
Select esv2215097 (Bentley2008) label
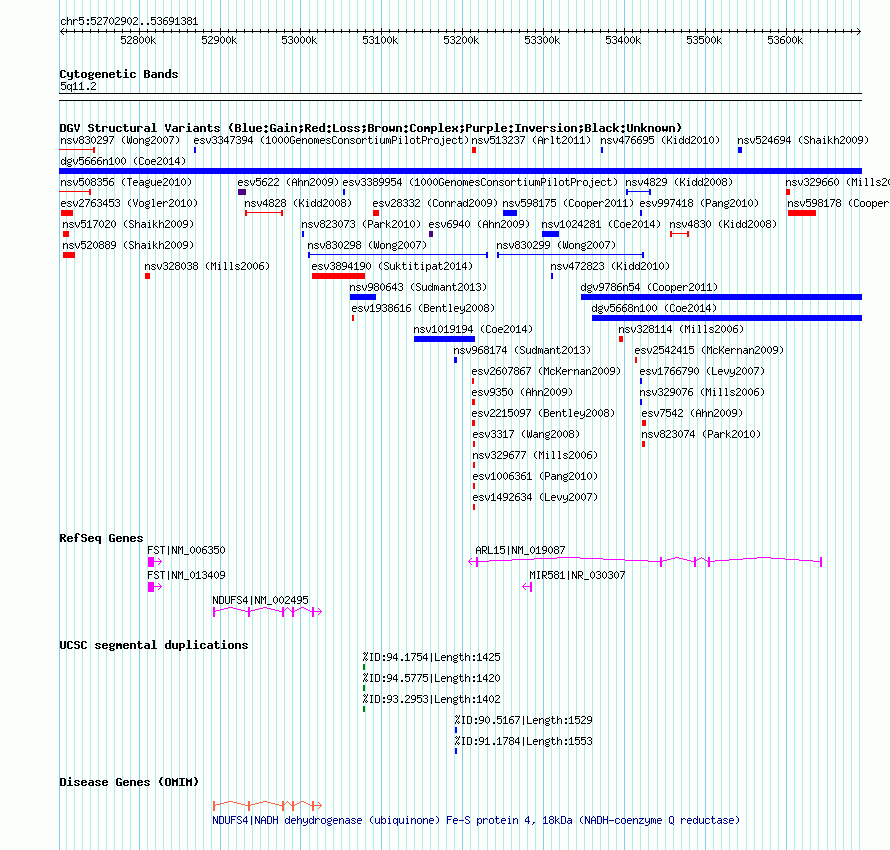(x=543, y=413)
